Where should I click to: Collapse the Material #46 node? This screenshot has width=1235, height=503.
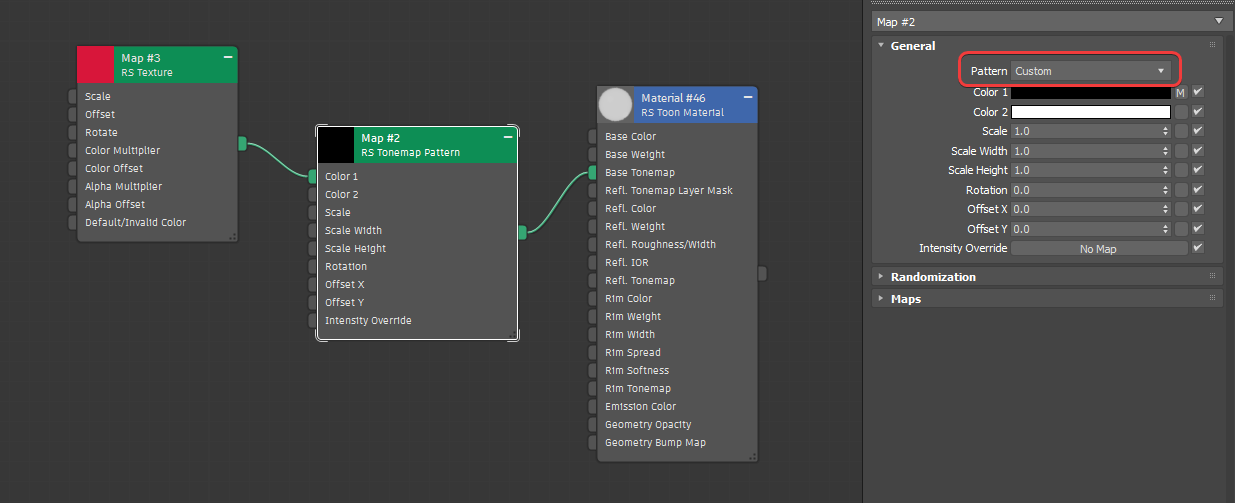pyautogui.click(x=748, y=97)
